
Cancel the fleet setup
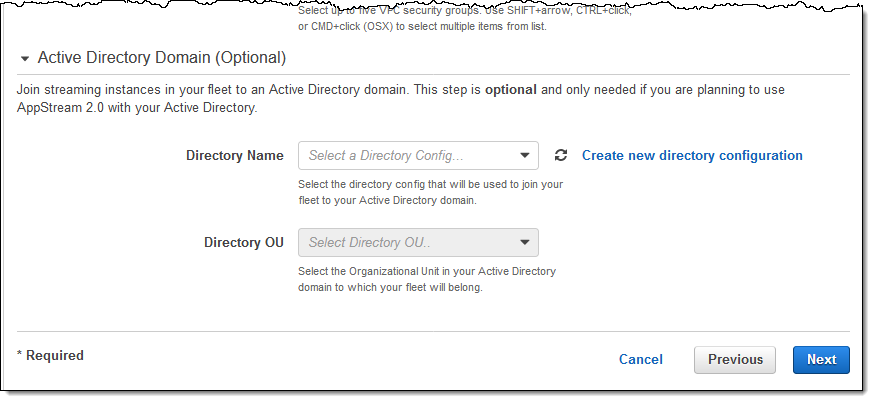tap(640, 360)
